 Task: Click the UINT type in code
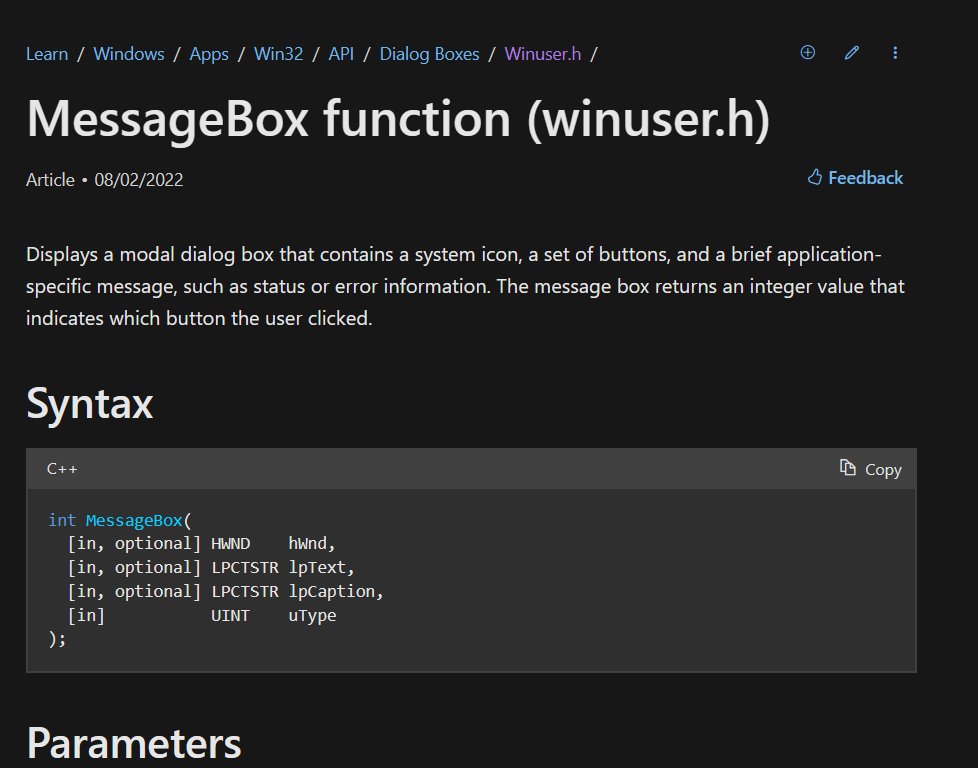(x=230, y=616)
